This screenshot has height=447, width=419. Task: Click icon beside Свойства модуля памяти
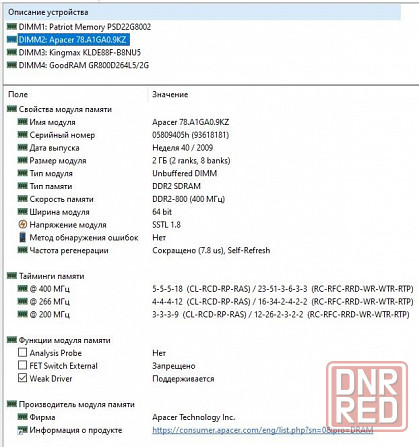pyautogui.click(x=12, y=109)
